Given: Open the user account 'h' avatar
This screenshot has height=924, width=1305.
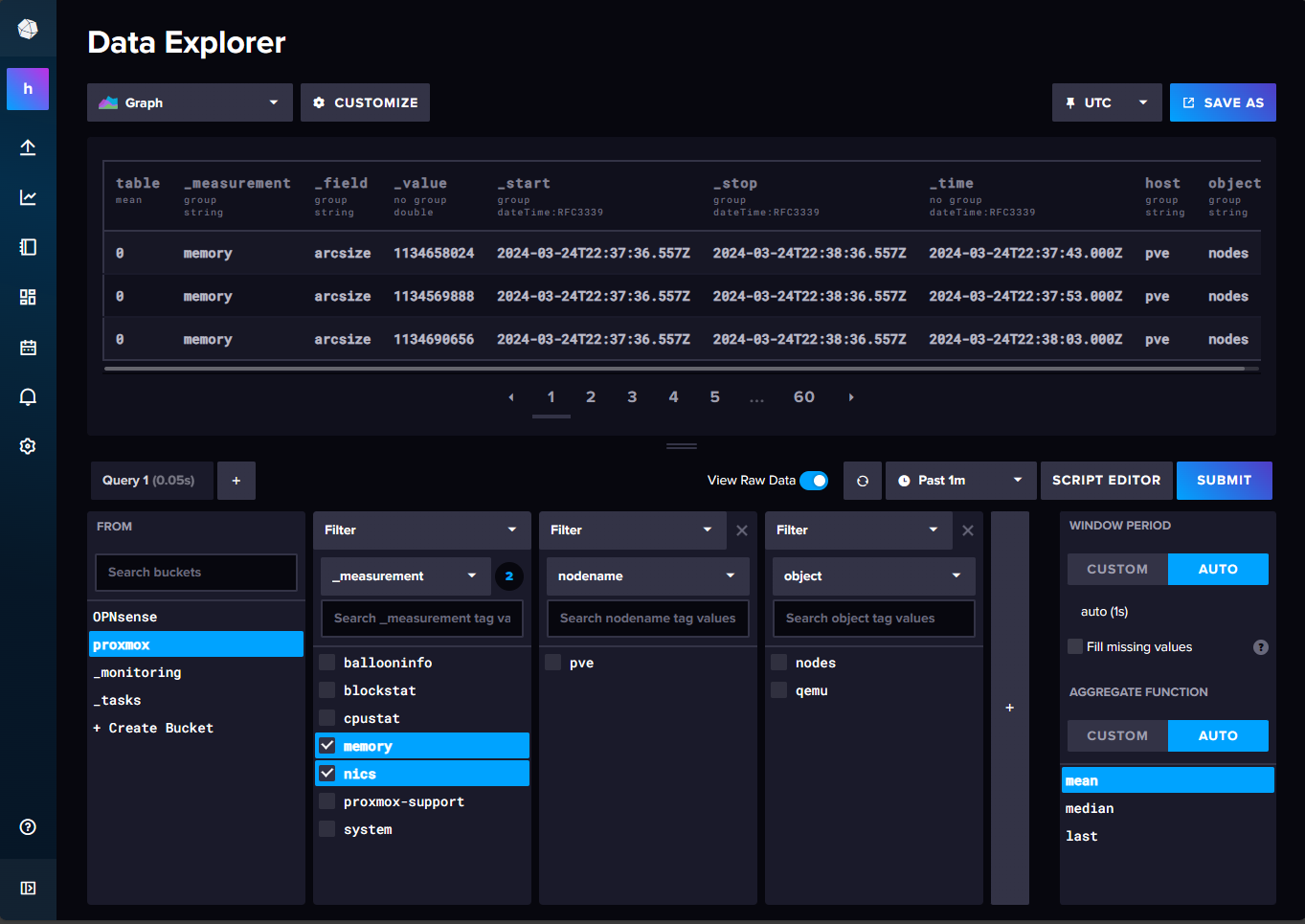Looking at the screenshot, I should 28,89.
